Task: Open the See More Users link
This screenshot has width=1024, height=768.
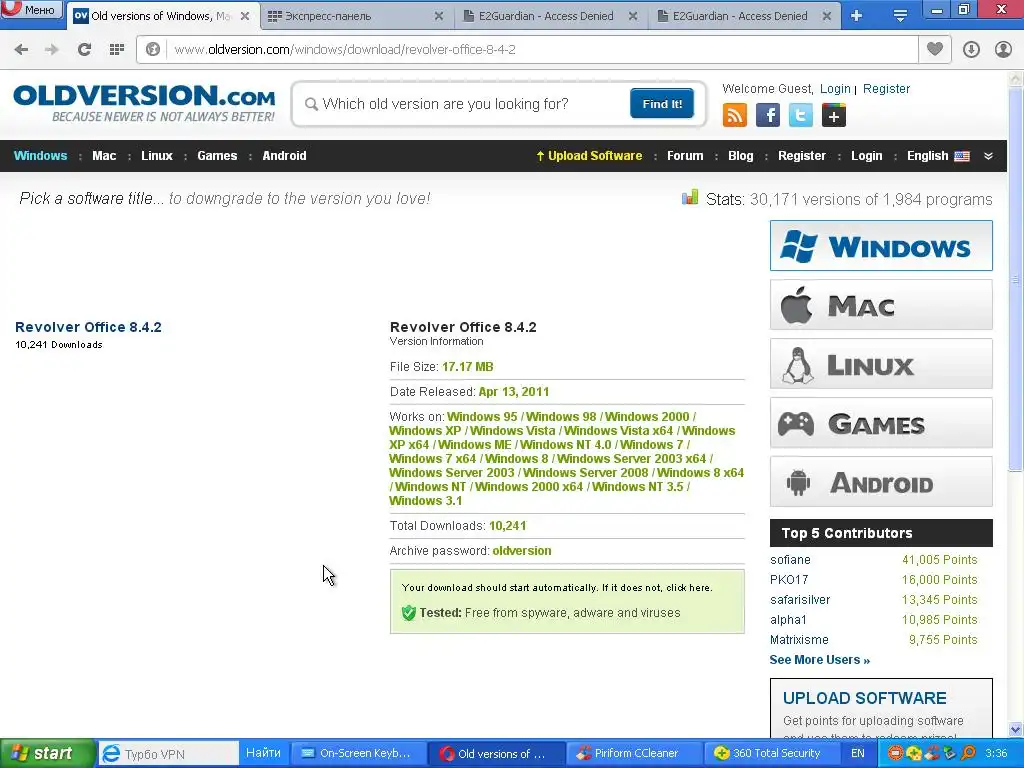Action: pos(820,660)
